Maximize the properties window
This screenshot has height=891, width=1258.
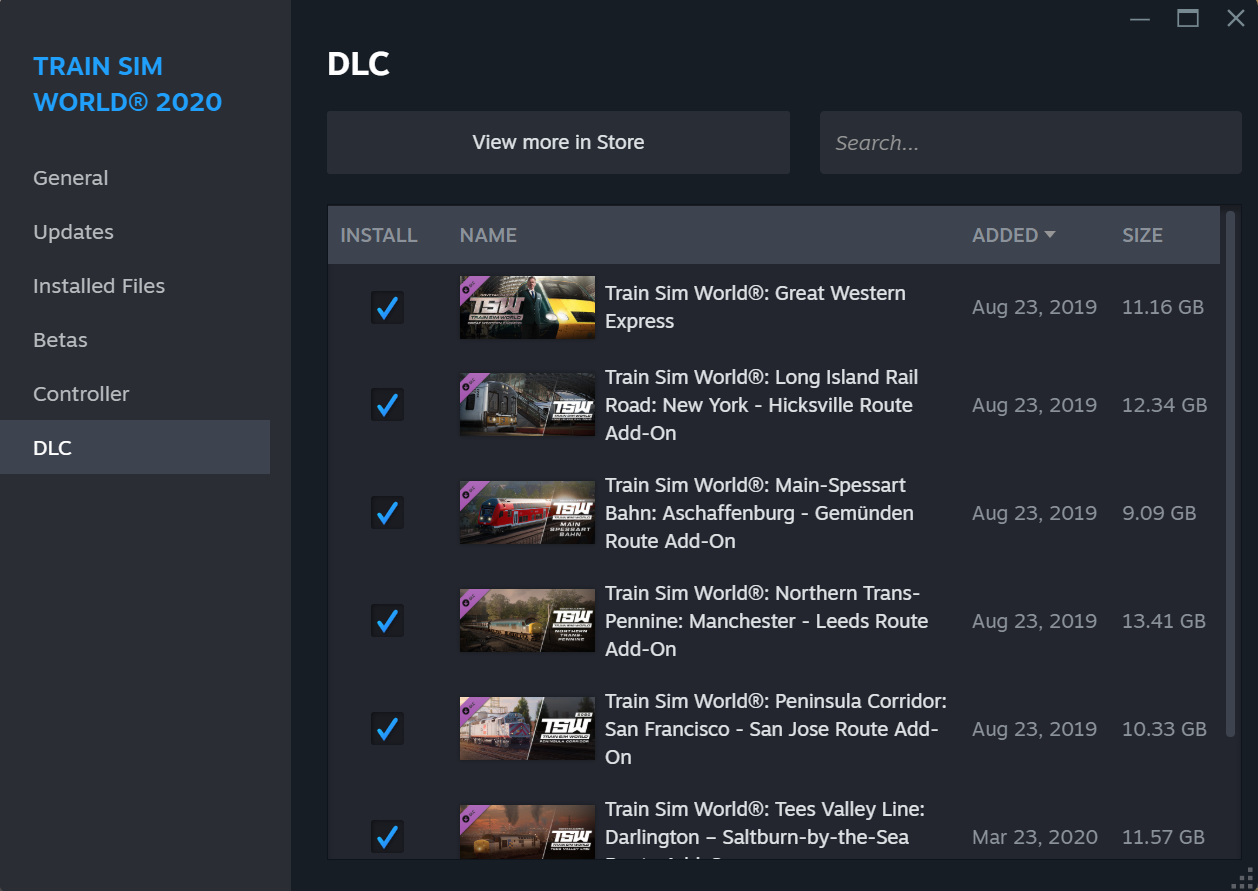tap(1188, 18)
